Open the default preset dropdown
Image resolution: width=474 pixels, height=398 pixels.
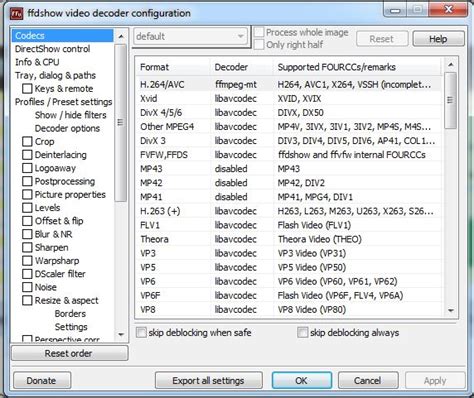[191, 36]
